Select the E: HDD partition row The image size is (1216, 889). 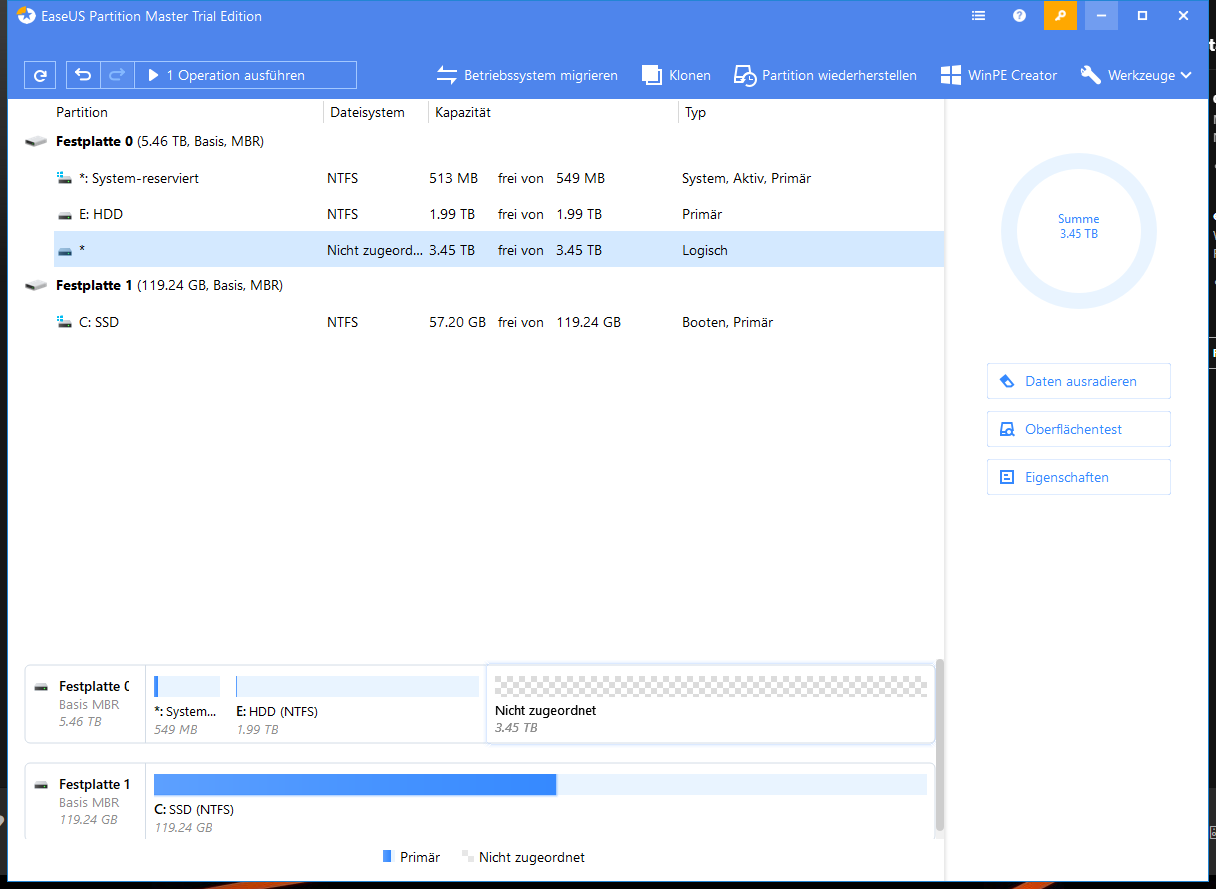[499, 214]
